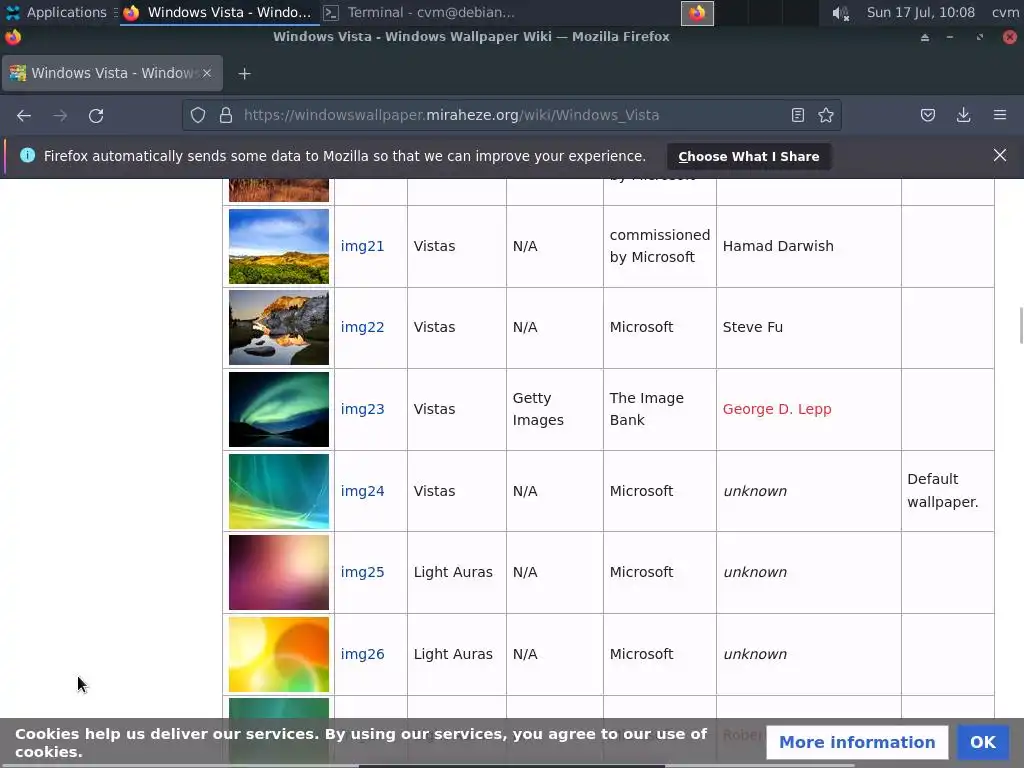The height and width of the screenshot is (768, 1024).
Task: Bookmark this page with the star icon
Action: coord(825,116)
